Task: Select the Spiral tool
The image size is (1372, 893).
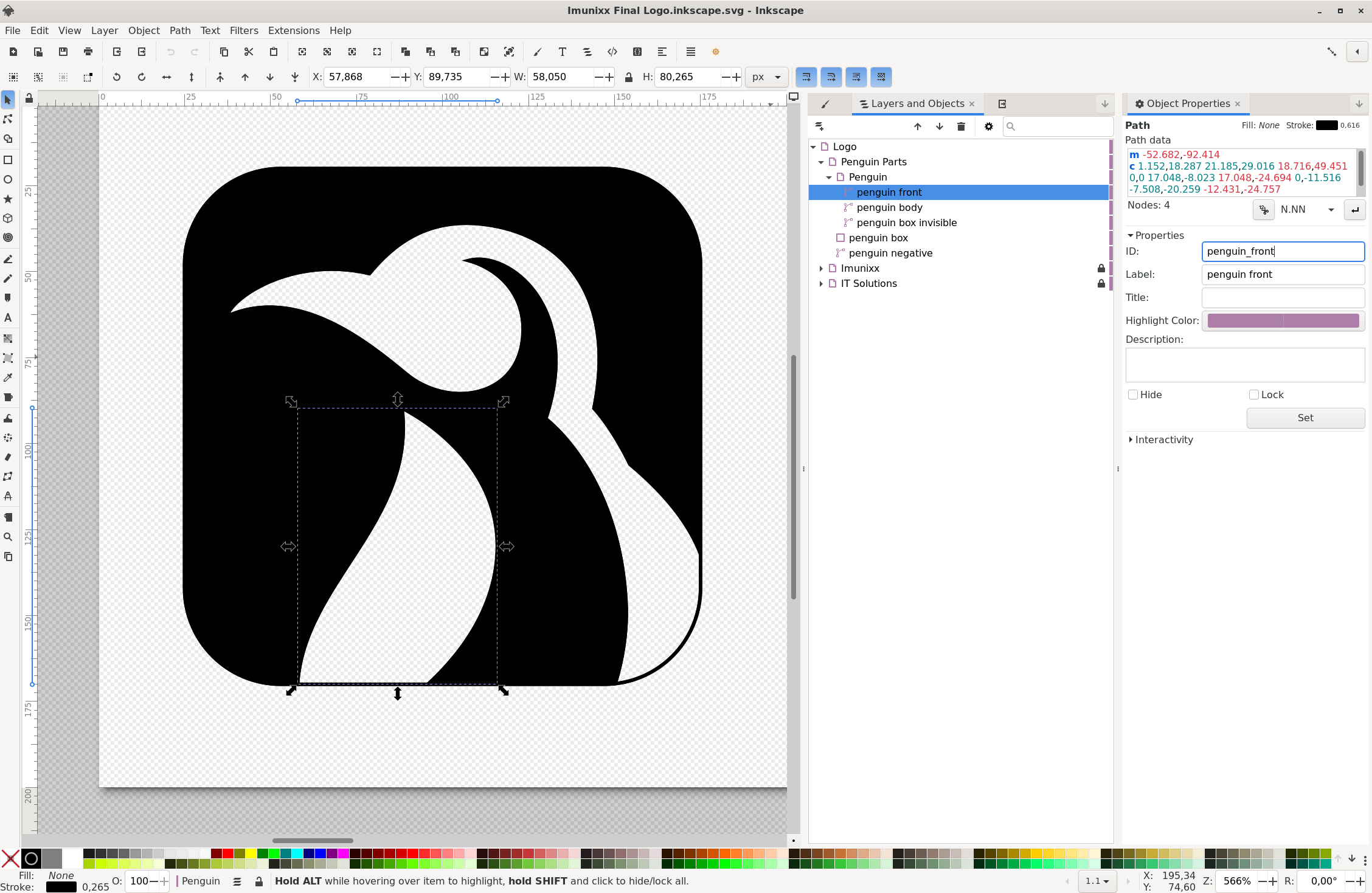Action: coord(8,238)
